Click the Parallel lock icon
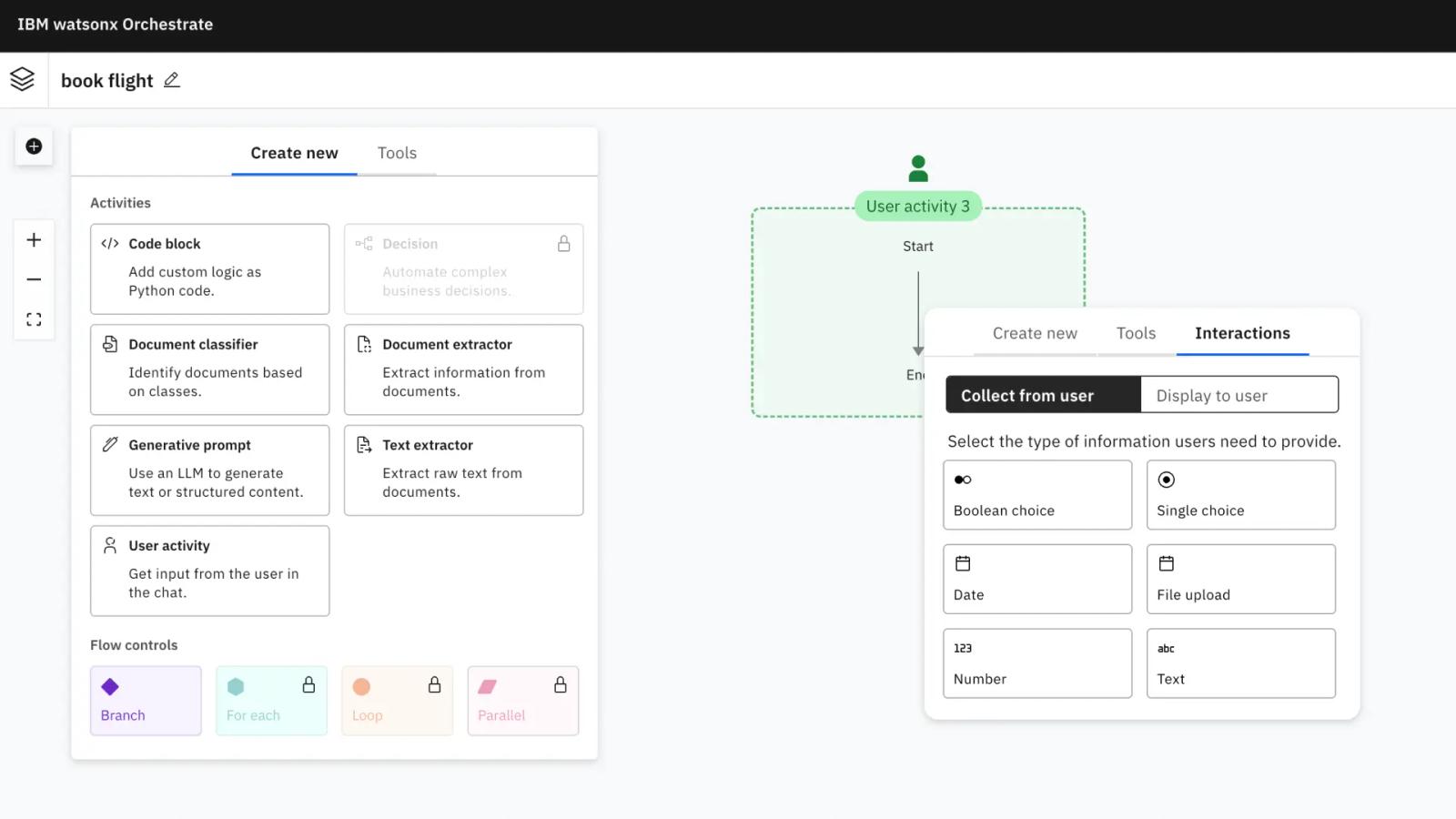 click(x=561, y=684)
